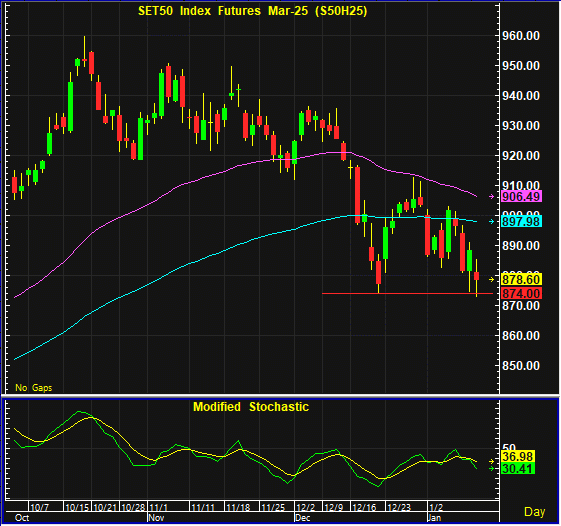
Task: Click the Jan month label
Action: [x=435, y=518]
